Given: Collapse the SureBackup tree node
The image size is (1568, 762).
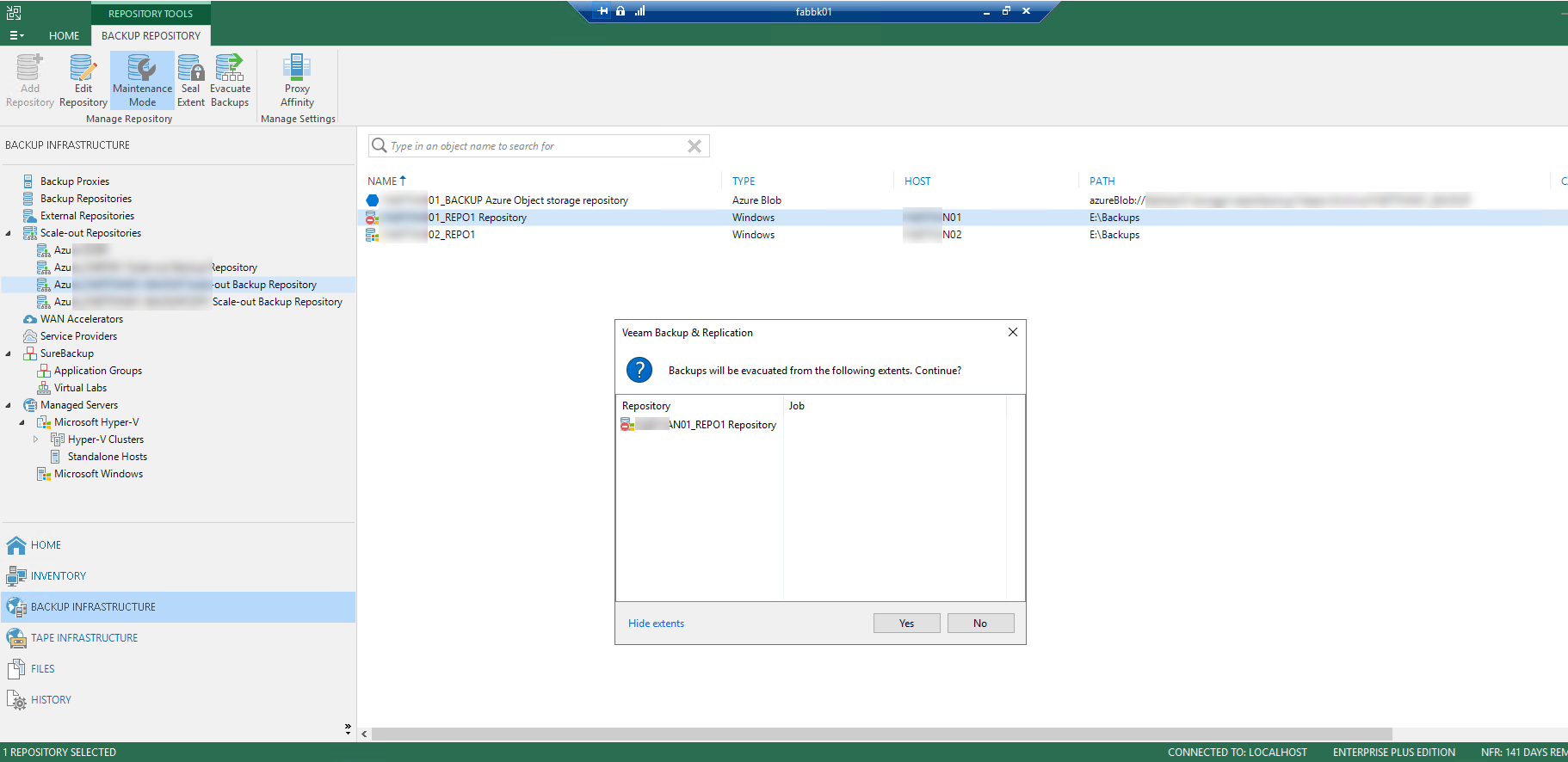Looking at the screenshot, I should click(x=9, y=353).
